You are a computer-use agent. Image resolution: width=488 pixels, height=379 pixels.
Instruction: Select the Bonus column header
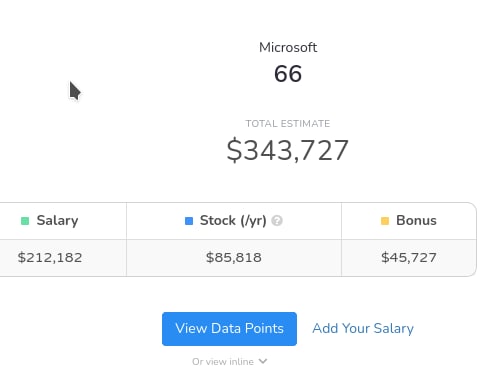pyautogui.click(x=409, y=221)
